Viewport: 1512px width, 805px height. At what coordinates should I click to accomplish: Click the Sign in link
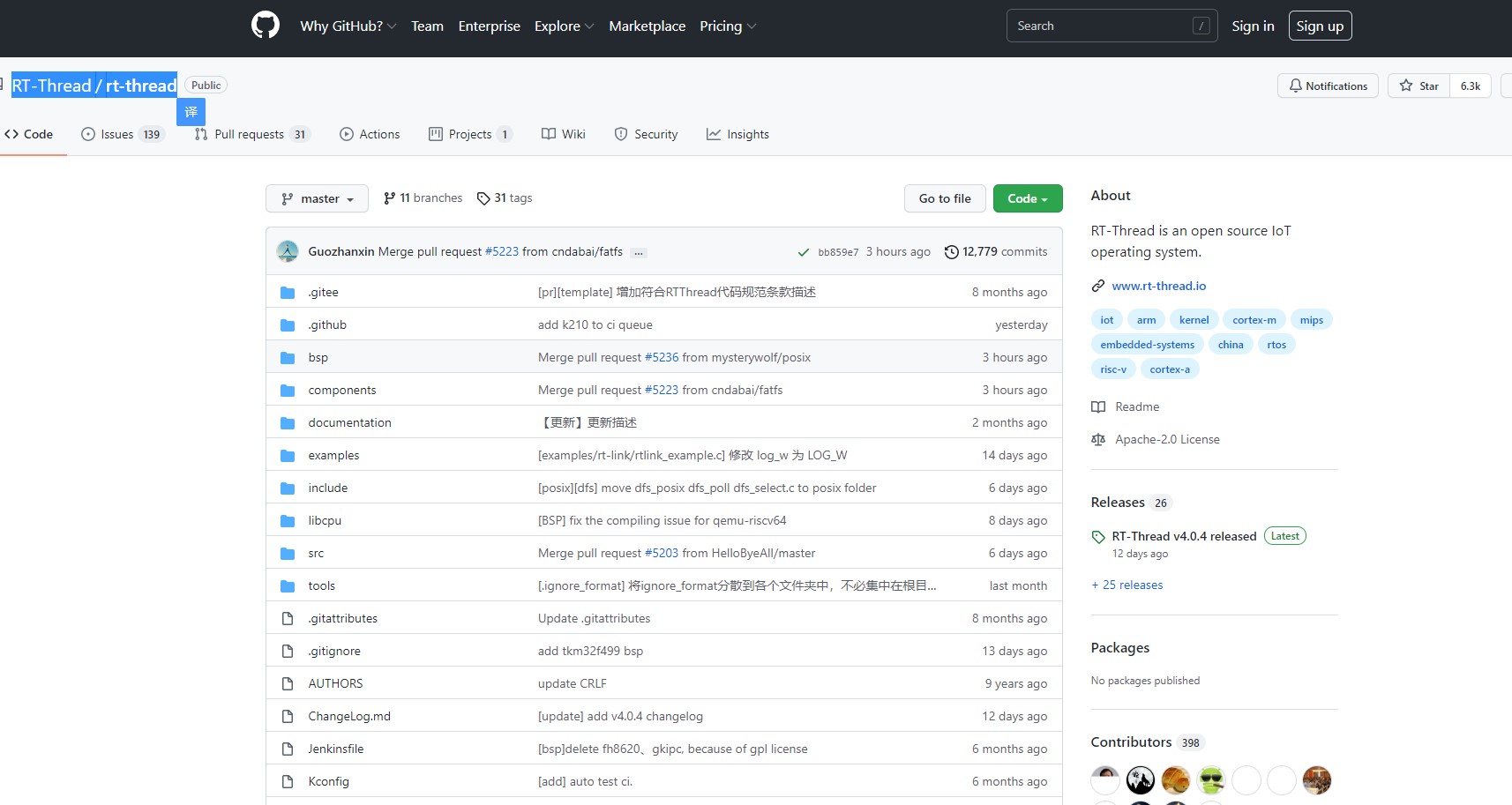(x=1253, y=26)
